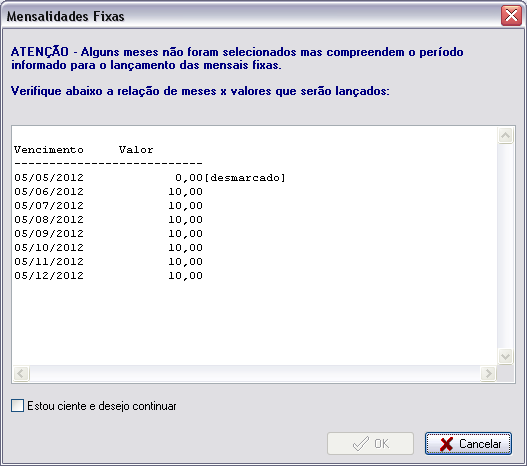
Task: Click the Vencimento column header text
Action: point(49,150)
